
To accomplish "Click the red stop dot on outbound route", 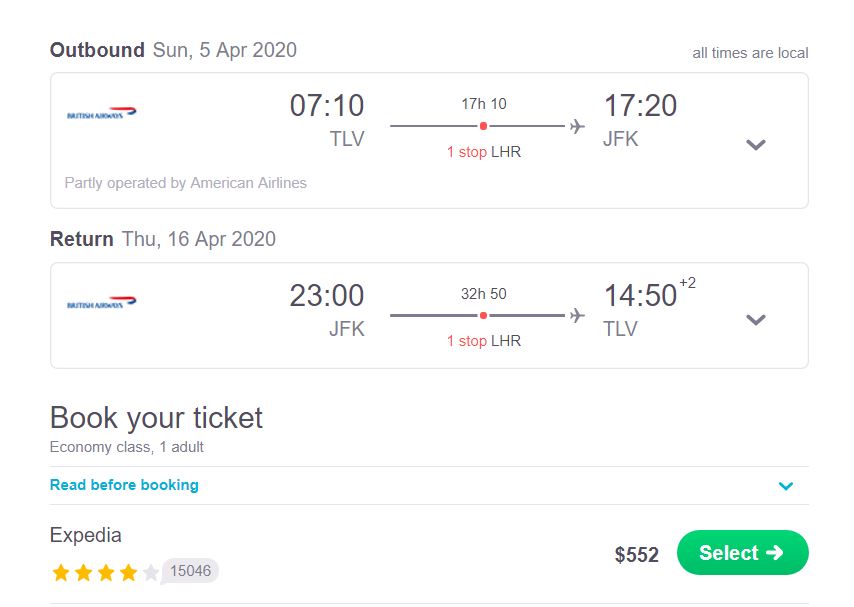I will click(483, 126).
